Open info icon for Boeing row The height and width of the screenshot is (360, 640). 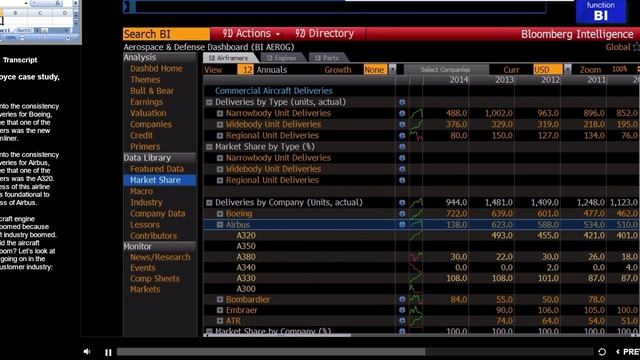pyautogui.click(x=402, y=214)
